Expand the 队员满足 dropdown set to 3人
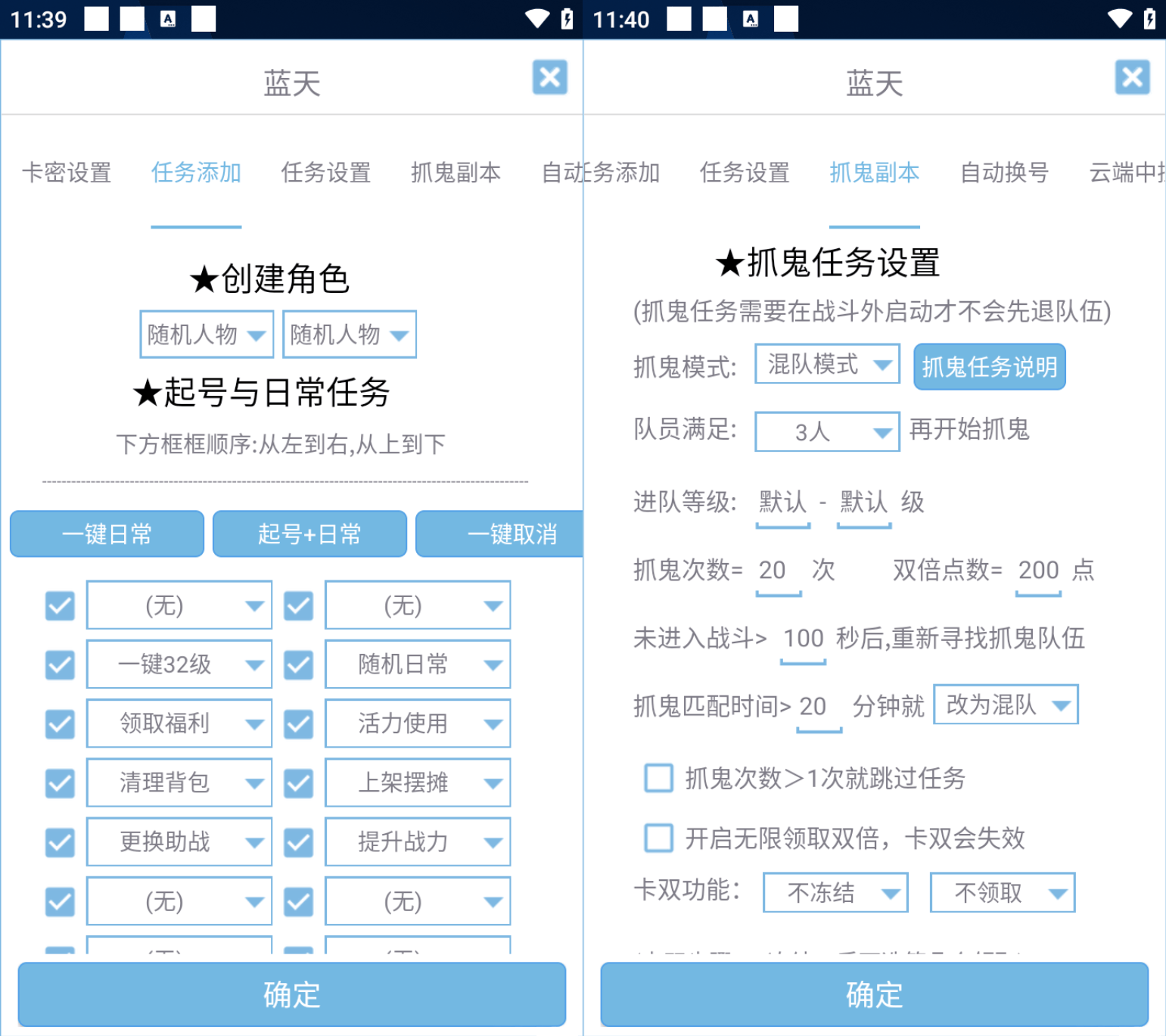The width and height of the screenshot is (1166, 1036). (x=826, y=432)
